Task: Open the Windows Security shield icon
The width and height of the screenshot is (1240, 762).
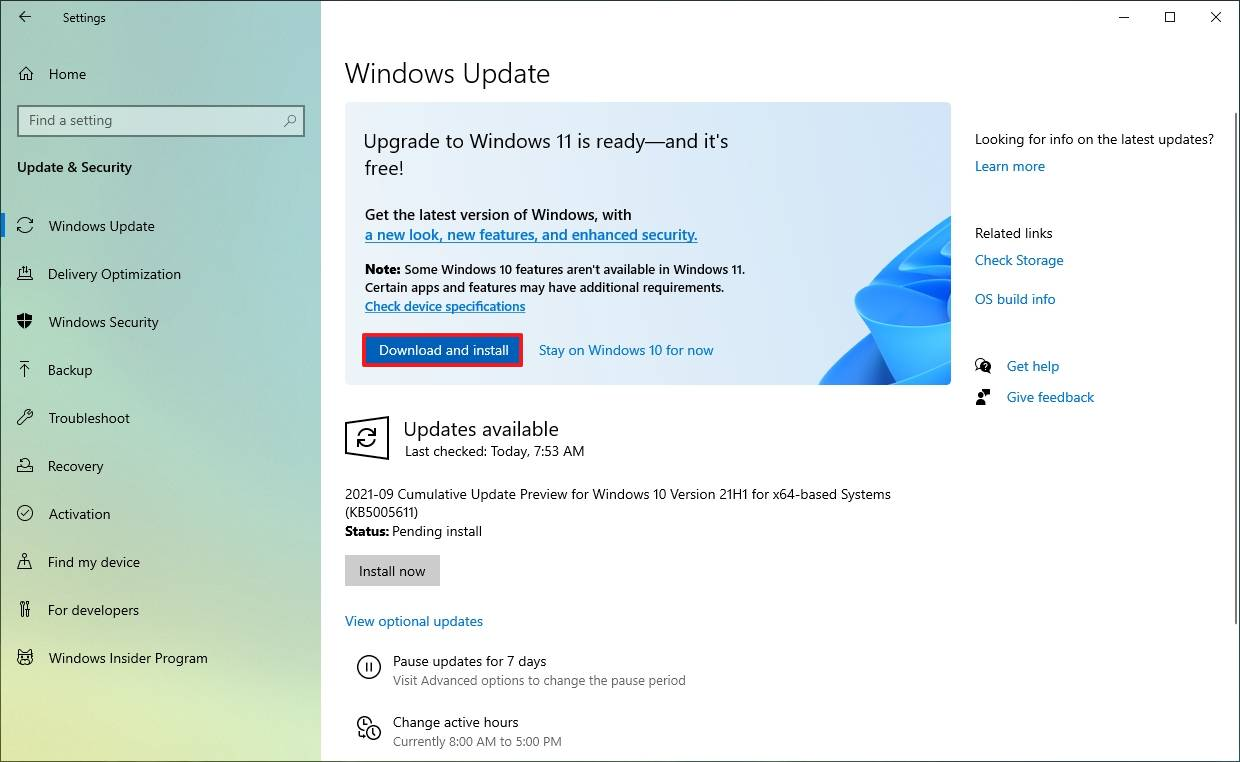Action: tap(27, 322)
